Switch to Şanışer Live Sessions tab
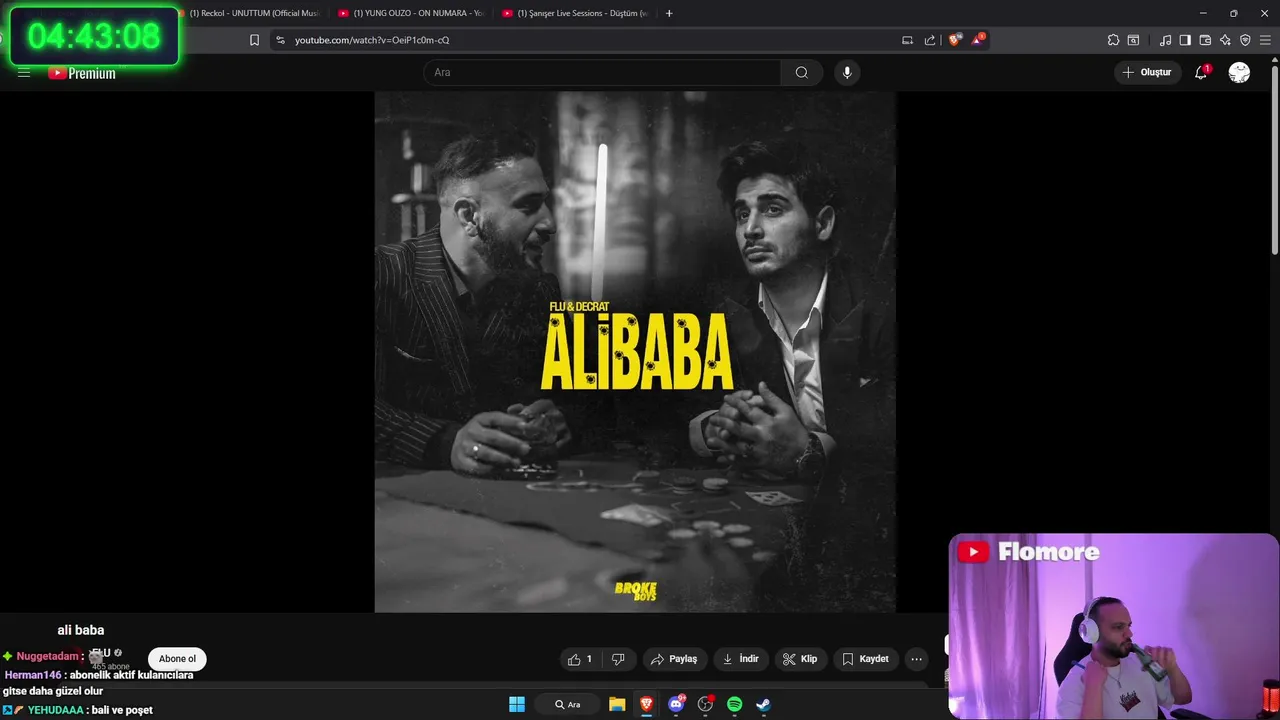The image size is (1280, 720). (x=577, y=13)
